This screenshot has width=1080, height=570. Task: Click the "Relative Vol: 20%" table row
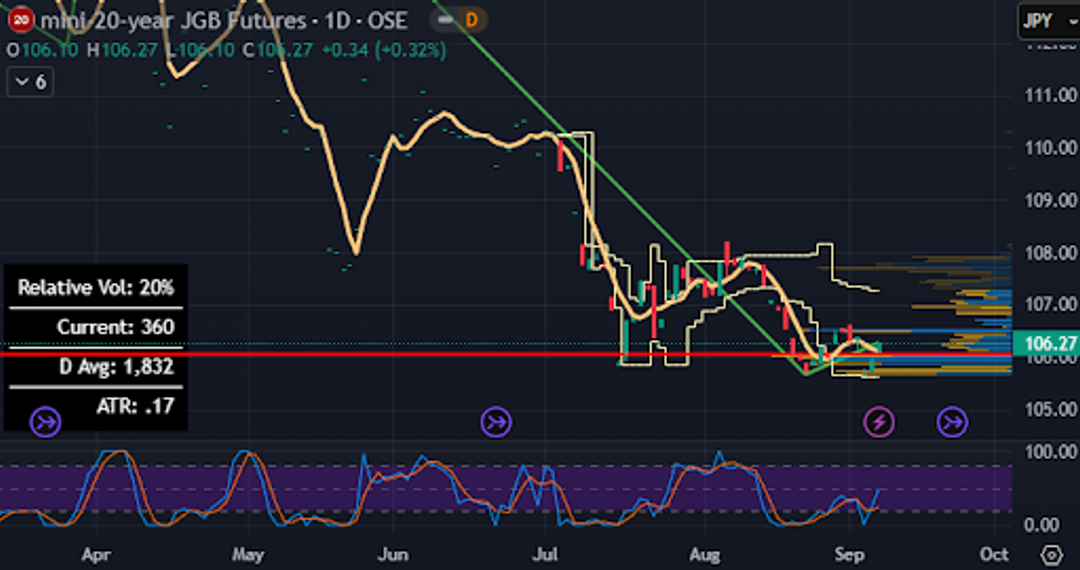coord(96,287)
